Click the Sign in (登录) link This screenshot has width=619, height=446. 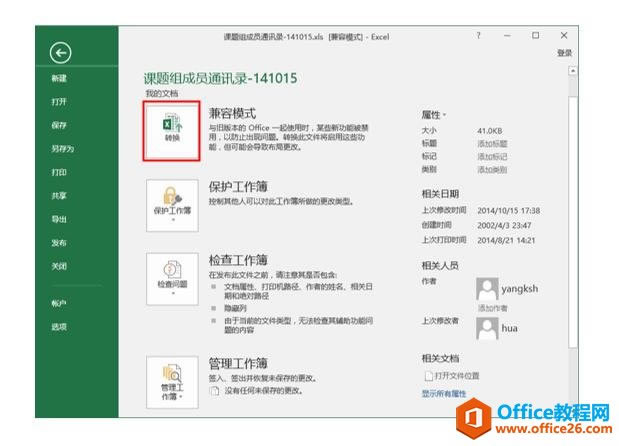pos(565,53)
